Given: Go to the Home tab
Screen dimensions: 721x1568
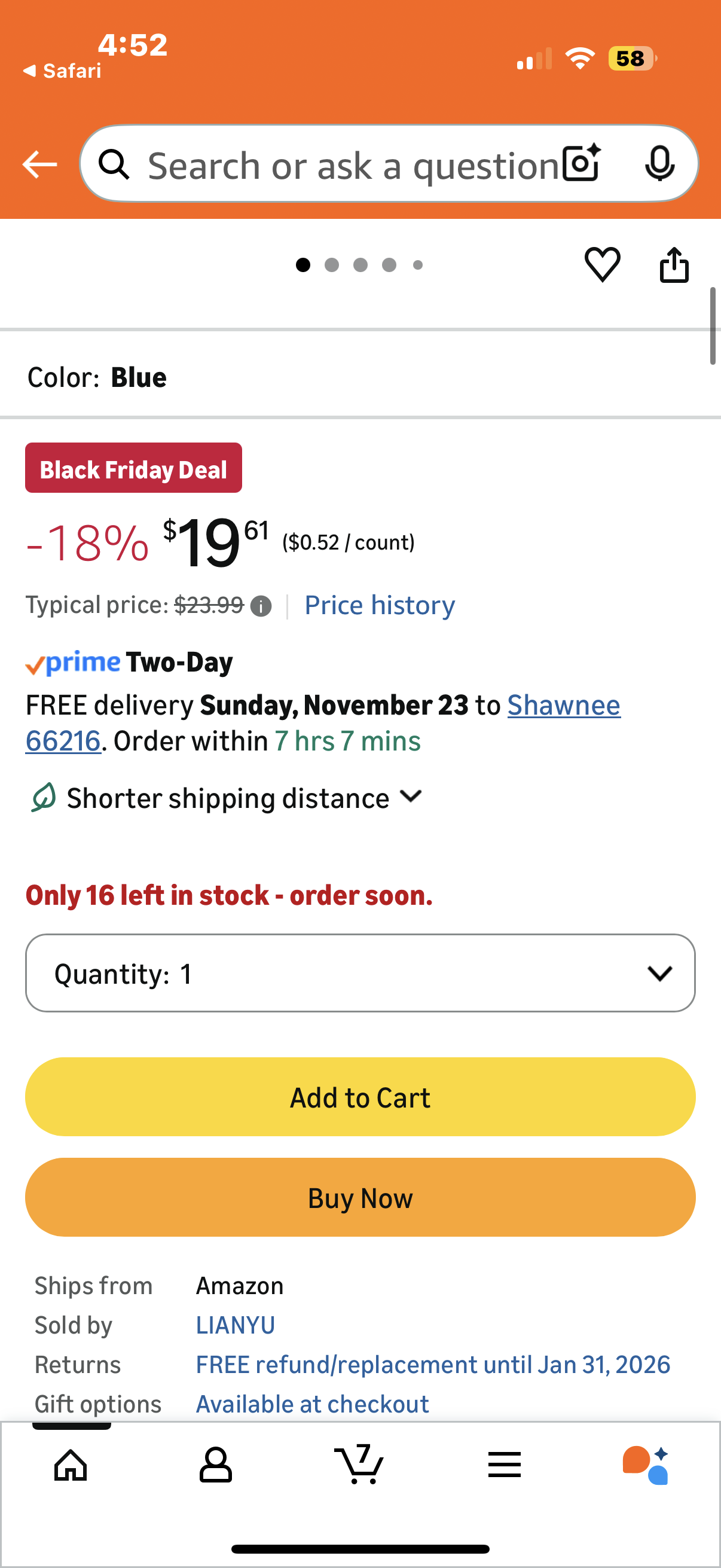Looking at the screenshot, I should pos(71,1465).
